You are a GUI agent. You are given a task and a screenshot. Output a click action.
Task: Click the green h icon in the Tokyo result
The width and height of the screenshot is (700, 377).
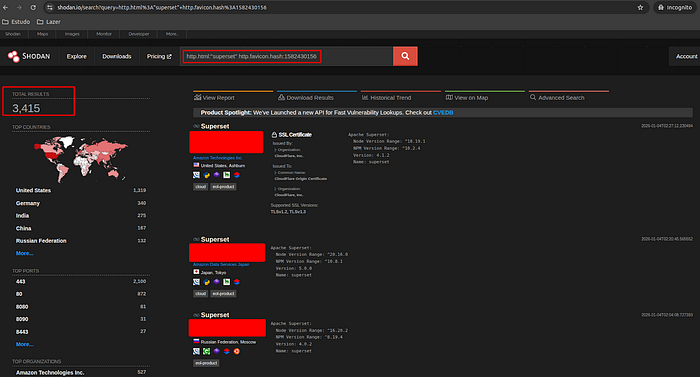tap(227, 282)
